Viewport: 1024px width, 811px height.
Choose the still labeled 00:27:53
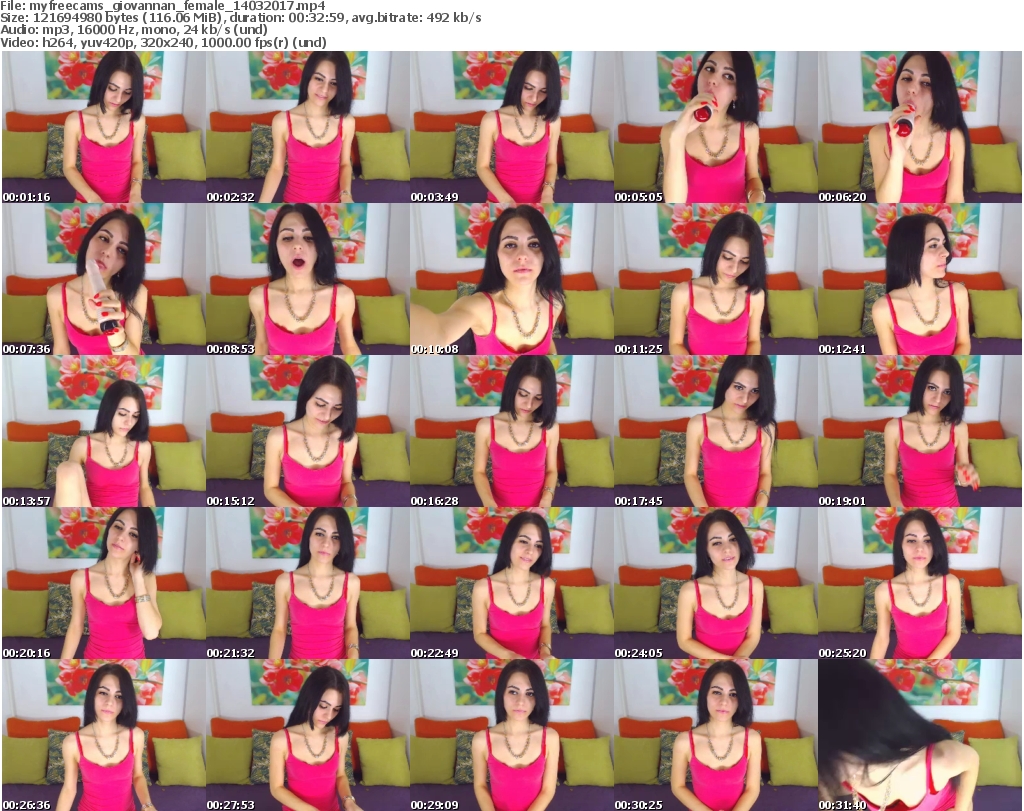click(308, 735)
